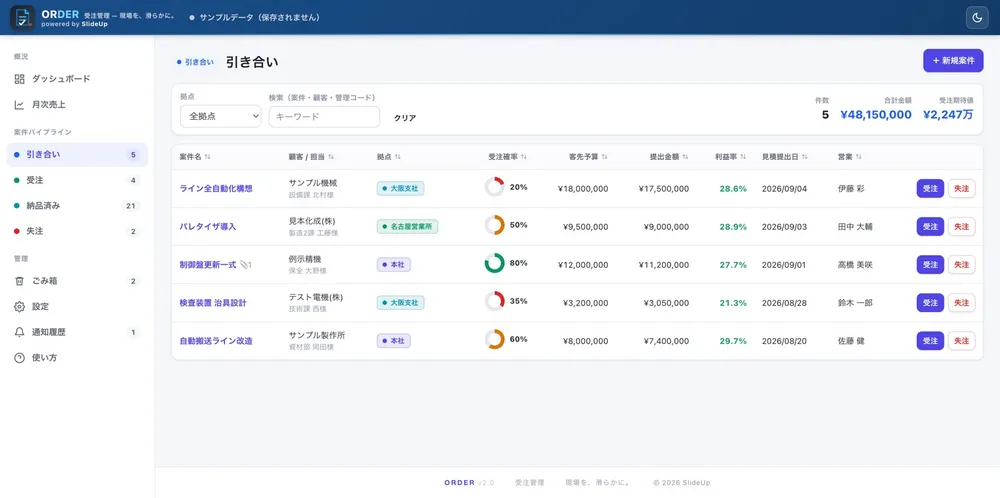Open the 制御盤更新一式 case link
Screen dimensions: 1000x498
(208, 265)
